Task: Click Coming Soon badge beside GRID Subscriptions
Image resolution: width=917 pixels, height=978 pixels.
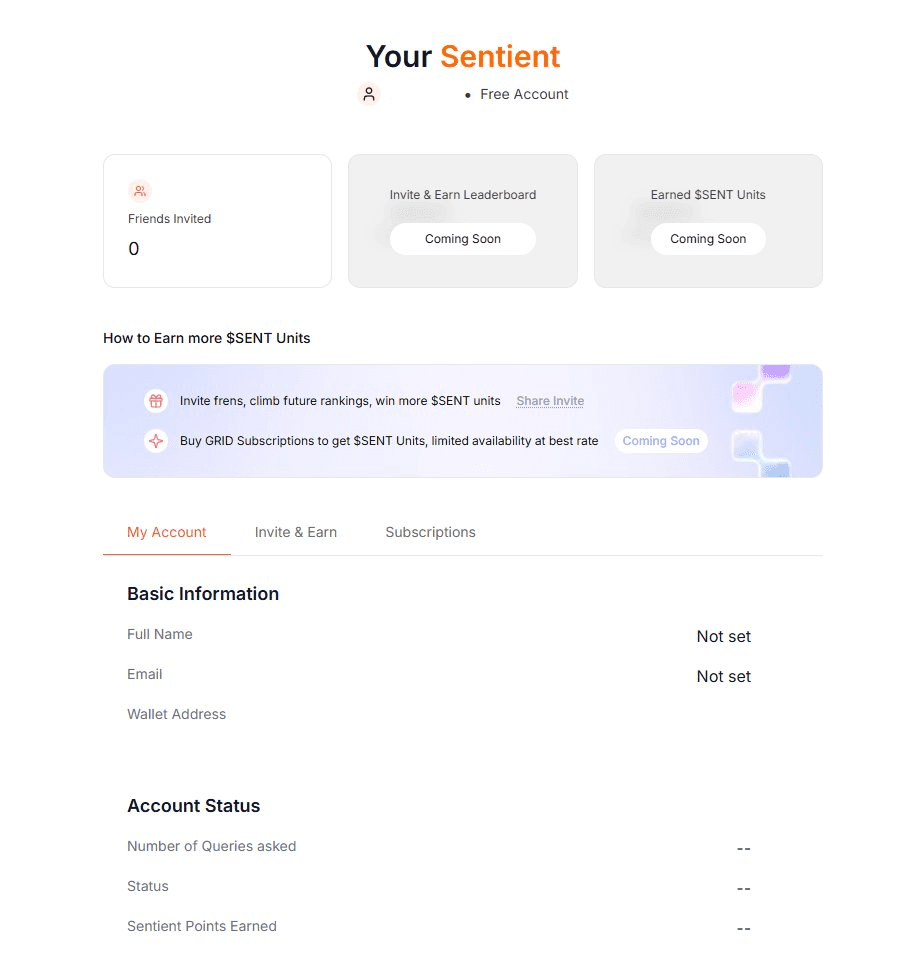Action: tap(661, 441)
